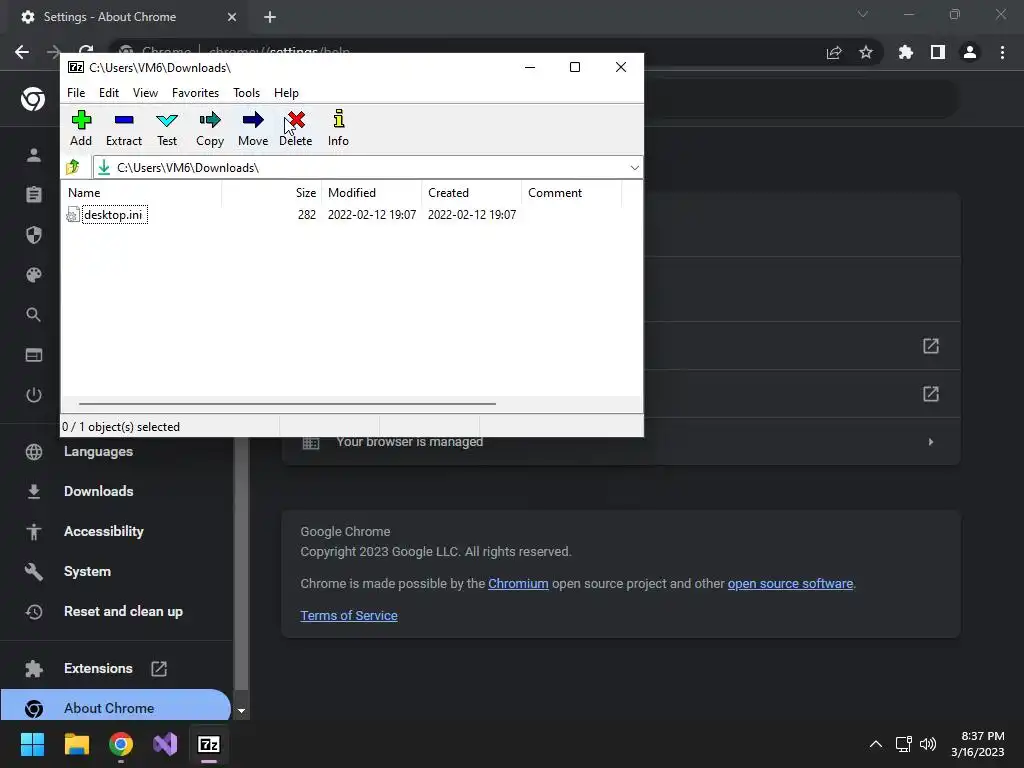Click the Add button in 7-Zip toolbar
Image resolution: width=1024 pixels, height=768 pixels.
(x=81, y=129)
